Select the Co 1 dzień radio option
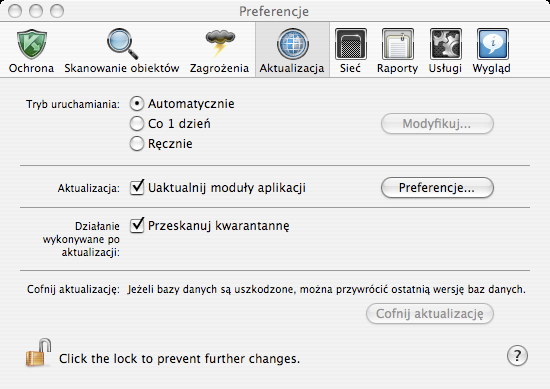The width and height of the screenshot is (550, 389). [x=137, y=124]
